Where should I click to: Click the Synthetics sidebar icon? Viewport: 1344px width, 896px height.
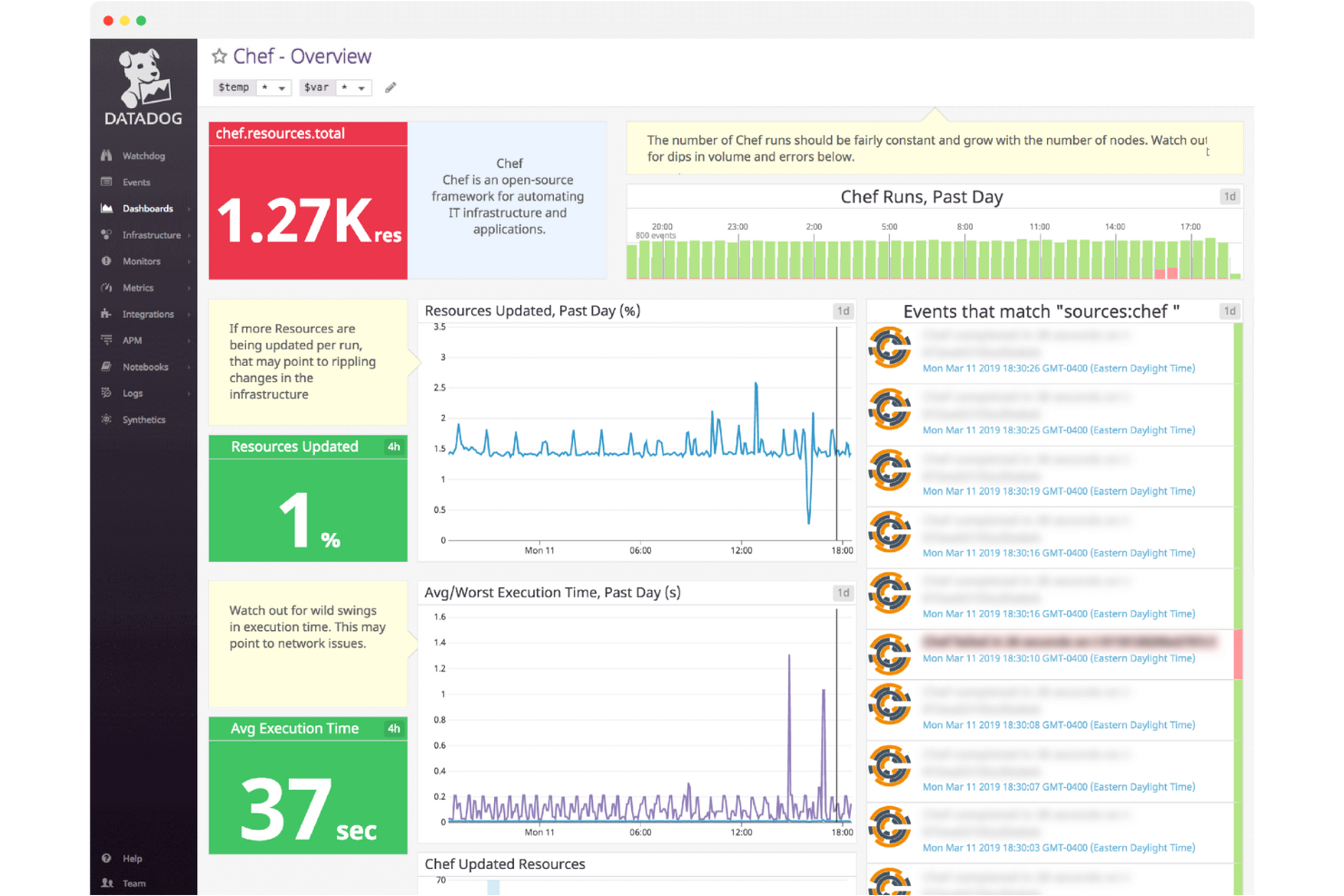tap(106, 419)
